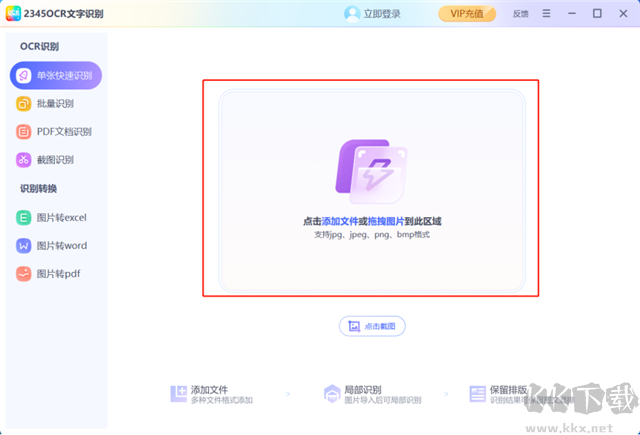Open the hamburger menu icon

pos(546,13)
